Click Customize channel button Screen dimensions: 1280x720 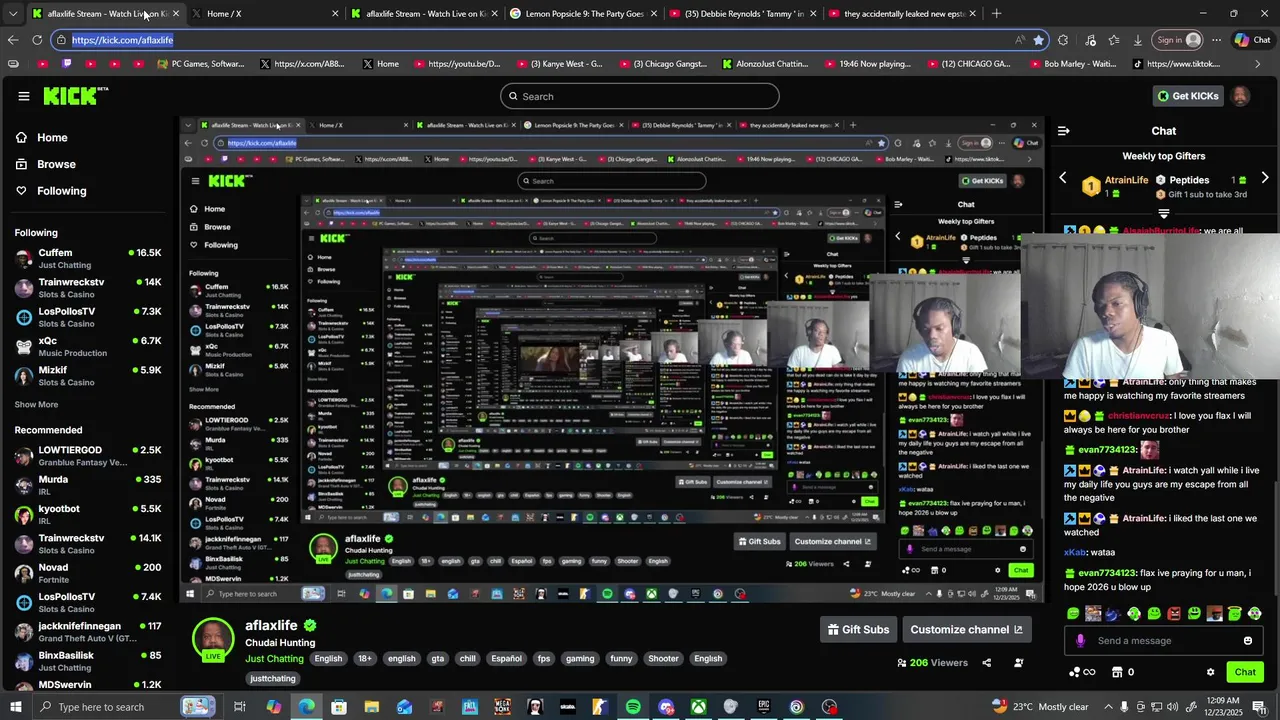click(x=966, y=630)
